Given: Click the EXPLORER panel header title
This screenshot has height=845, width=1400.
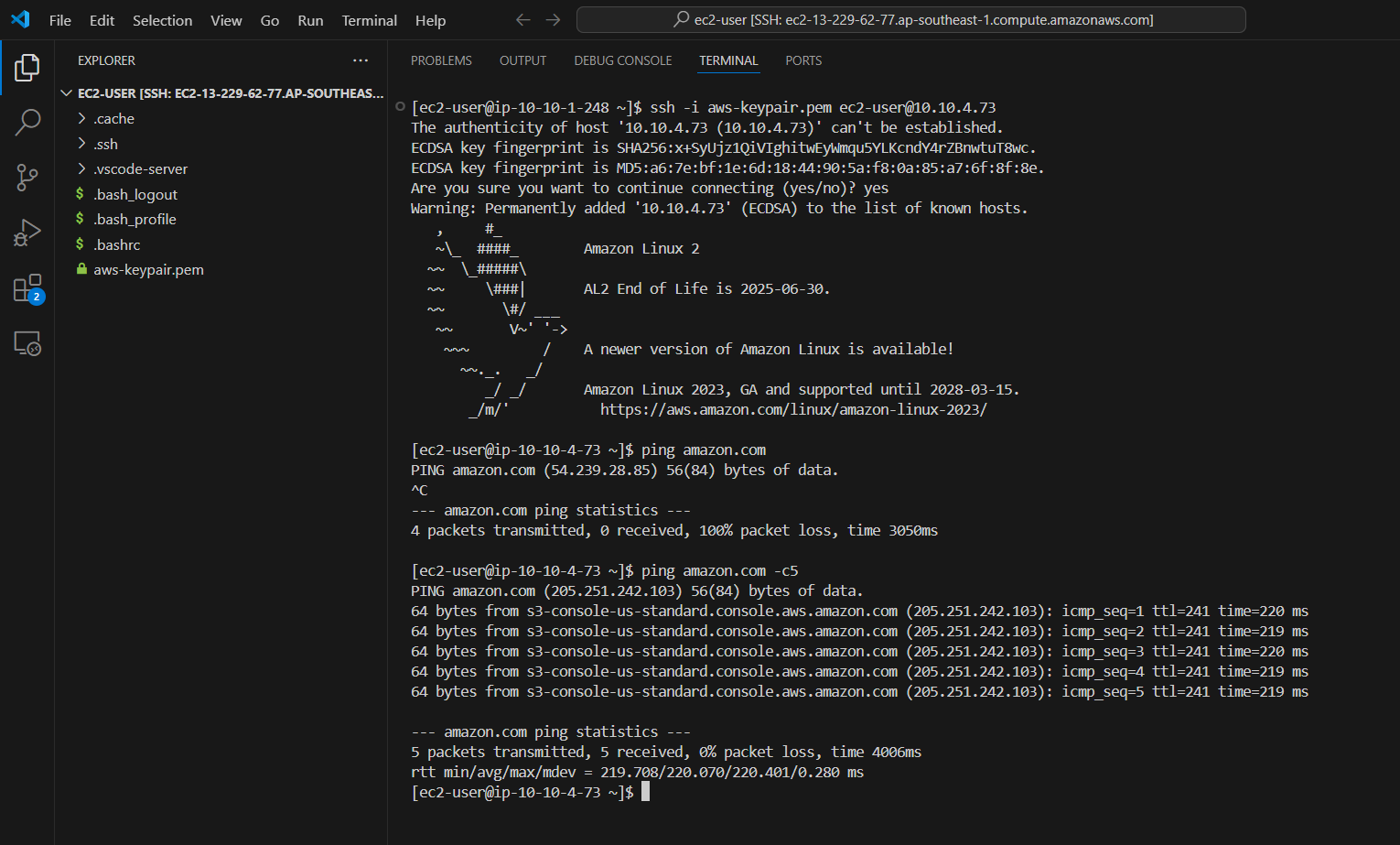Looking at the screenshot, I should (x=106, y=60).
